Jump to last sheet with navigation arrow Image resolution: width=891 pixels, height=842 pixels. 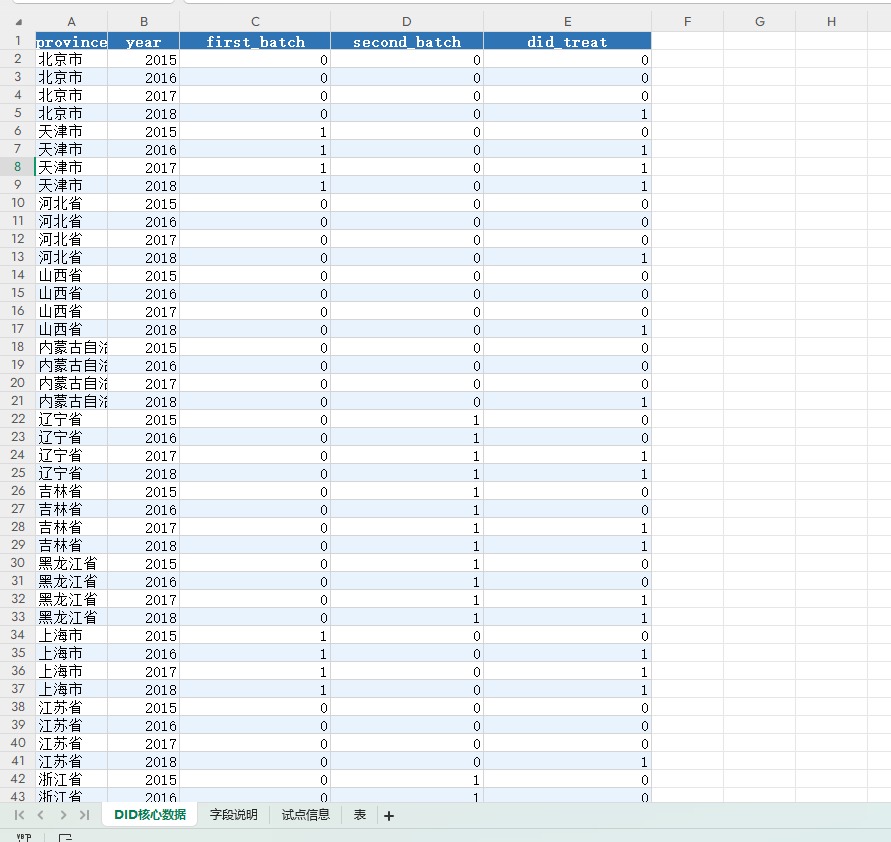tap(85, 815)
